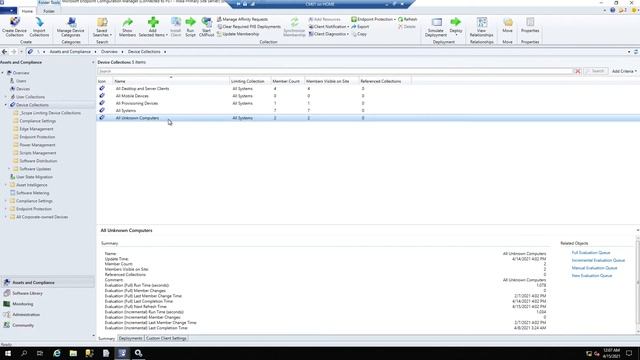This screenshot has height=360, width=640.
Task: Select Software Metering node
Action: 33,193
